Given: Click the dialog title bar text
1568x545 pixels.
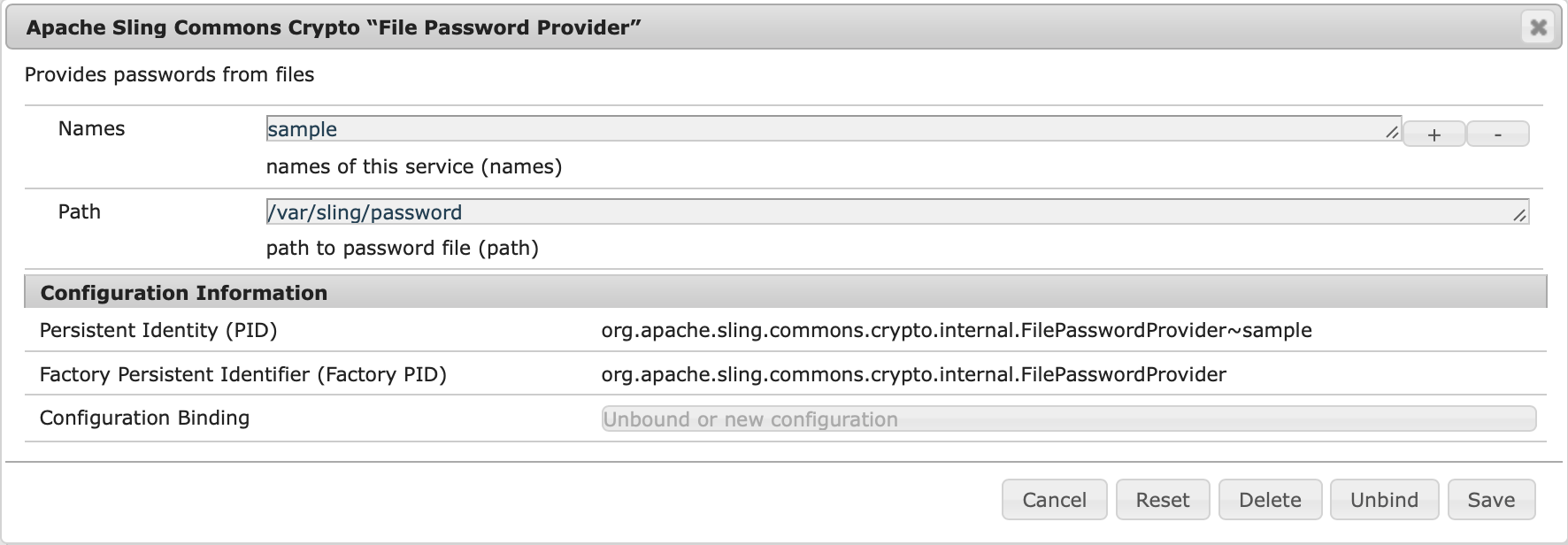Looking at the screenshot, I should 333,27.
